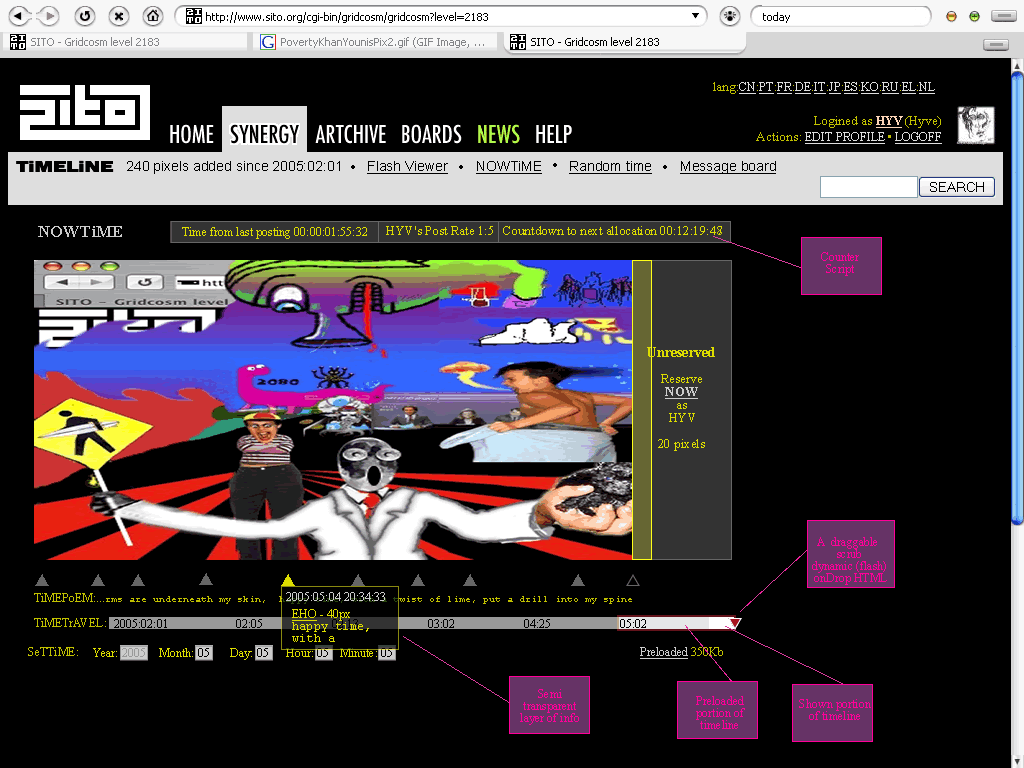
Task: Click the 'Time from last posting' counter
Action: pos(274,232)
